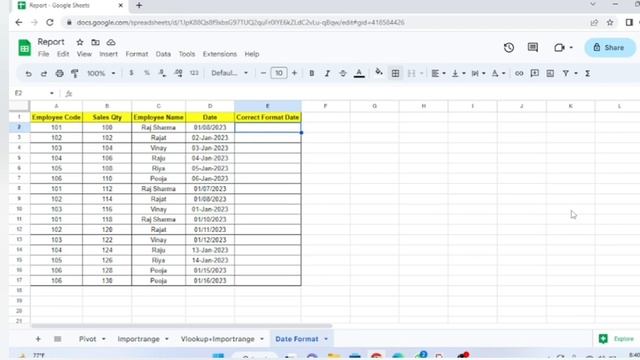Open version history clock icon

509,47
